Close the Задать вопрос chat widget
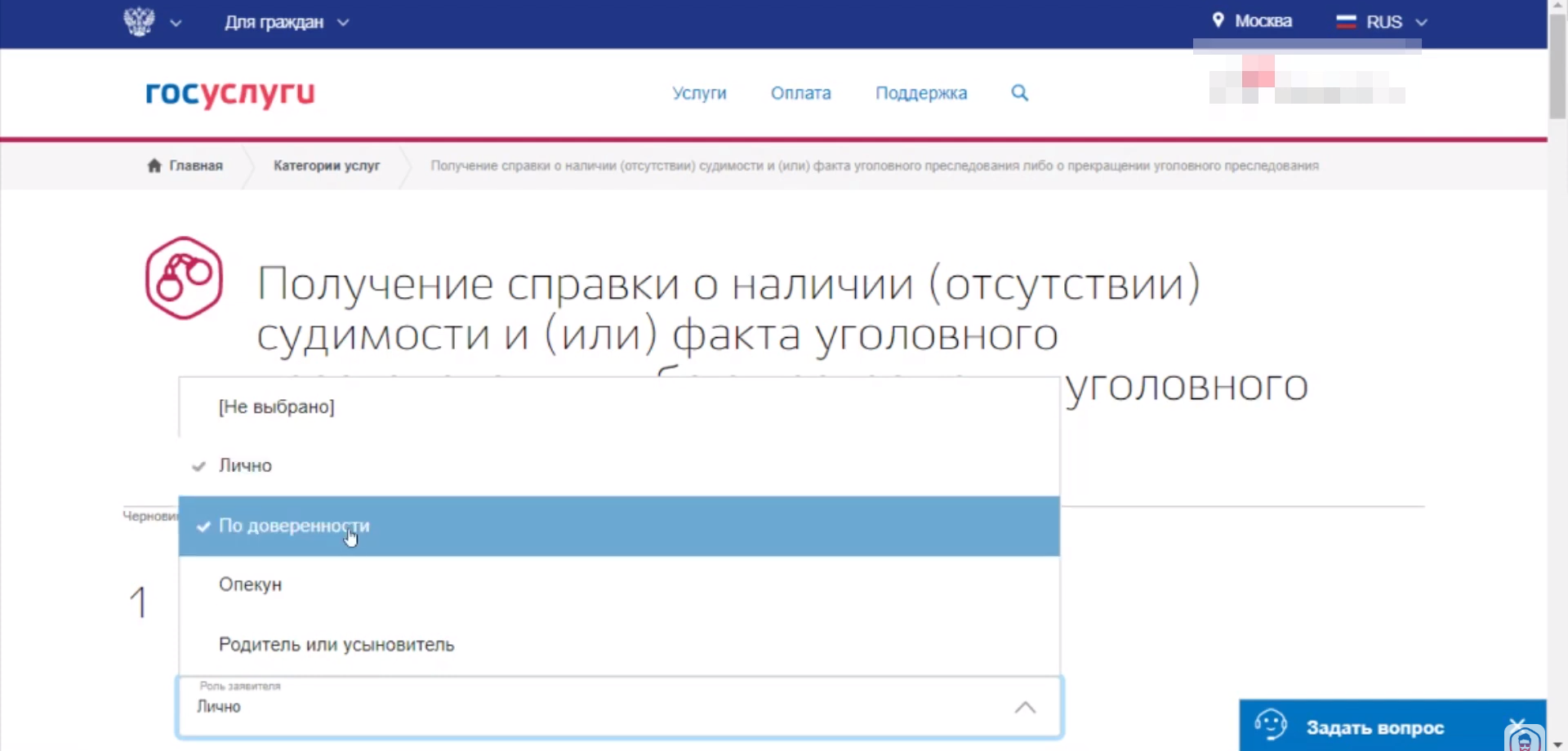1568x751 pixels. [x=1517, y=722]
